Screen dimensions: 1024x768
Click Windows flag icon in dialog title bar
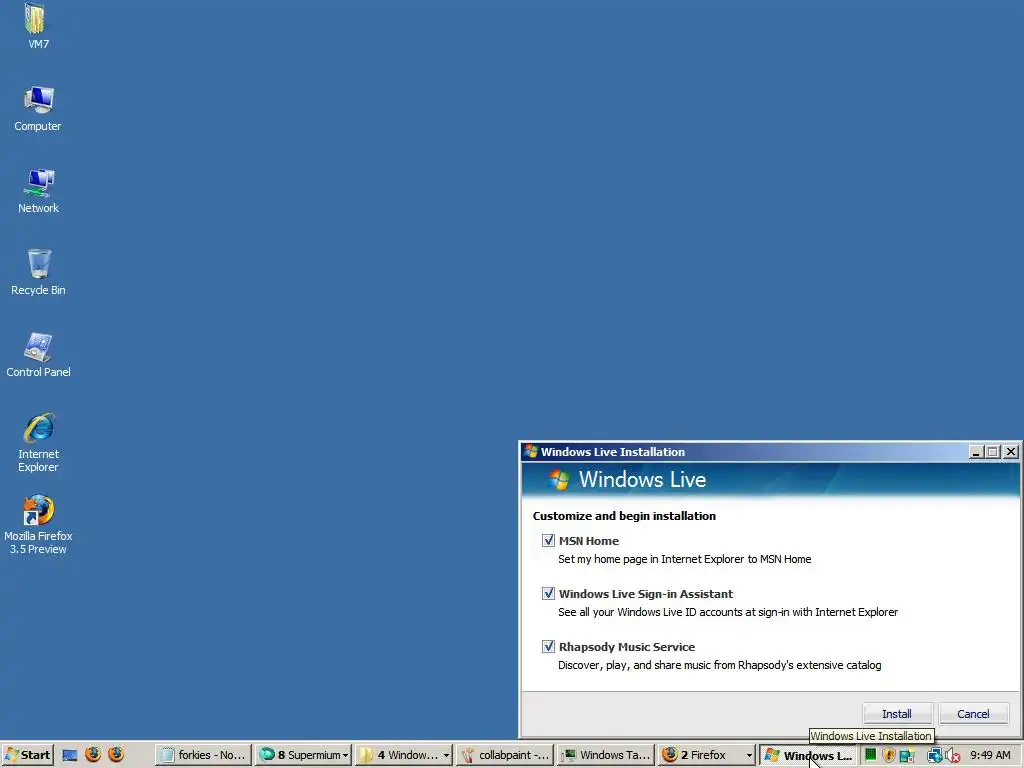530,451
